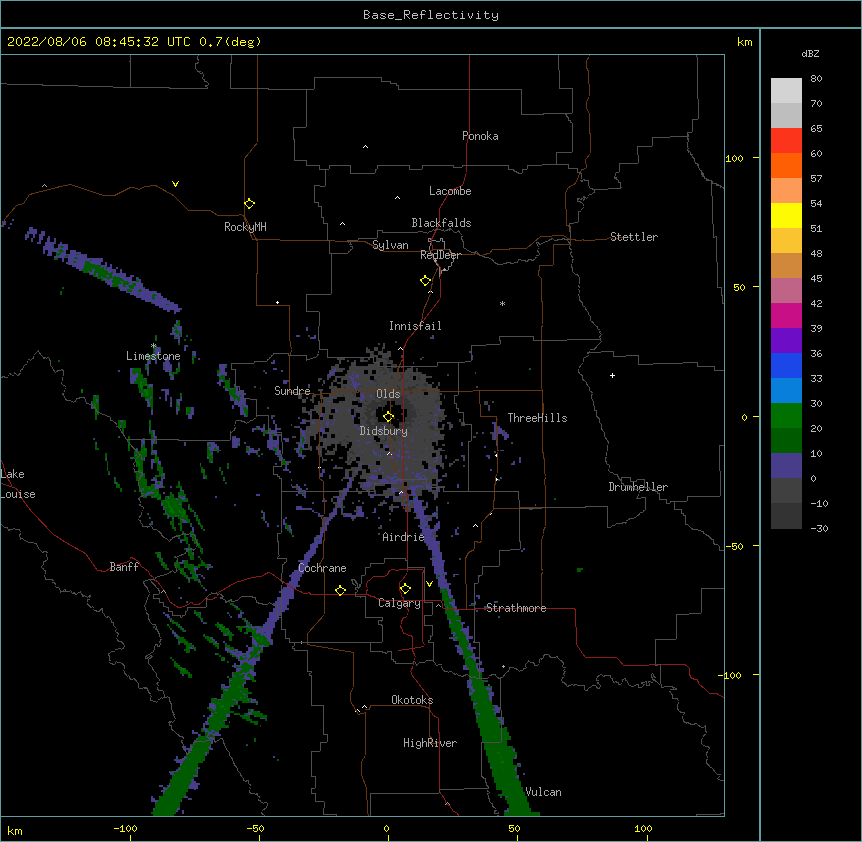The image size is (862, 842).
Task: Click the -50 tick on the right vertical axis
Action: [734, 546]
